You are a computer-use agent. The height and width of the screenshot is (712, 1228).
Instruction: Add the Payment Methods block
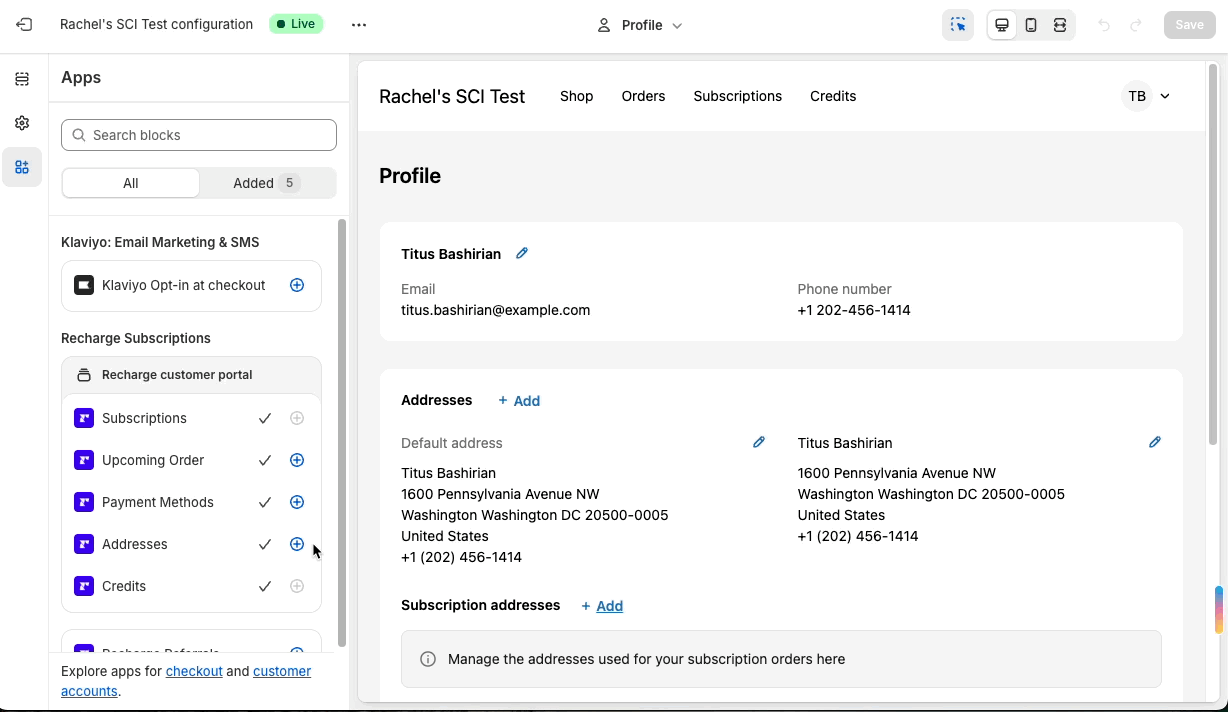click(x=297, y=502)
